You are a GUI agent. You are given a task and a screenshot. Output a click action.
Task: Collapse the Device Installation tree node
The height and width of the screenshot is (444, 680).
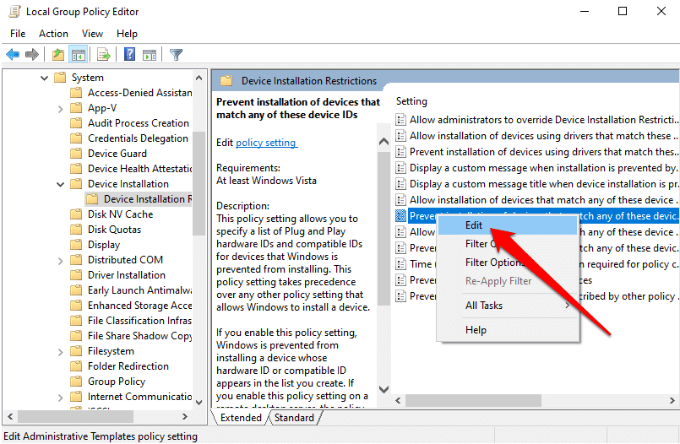[x=60, y=184]
